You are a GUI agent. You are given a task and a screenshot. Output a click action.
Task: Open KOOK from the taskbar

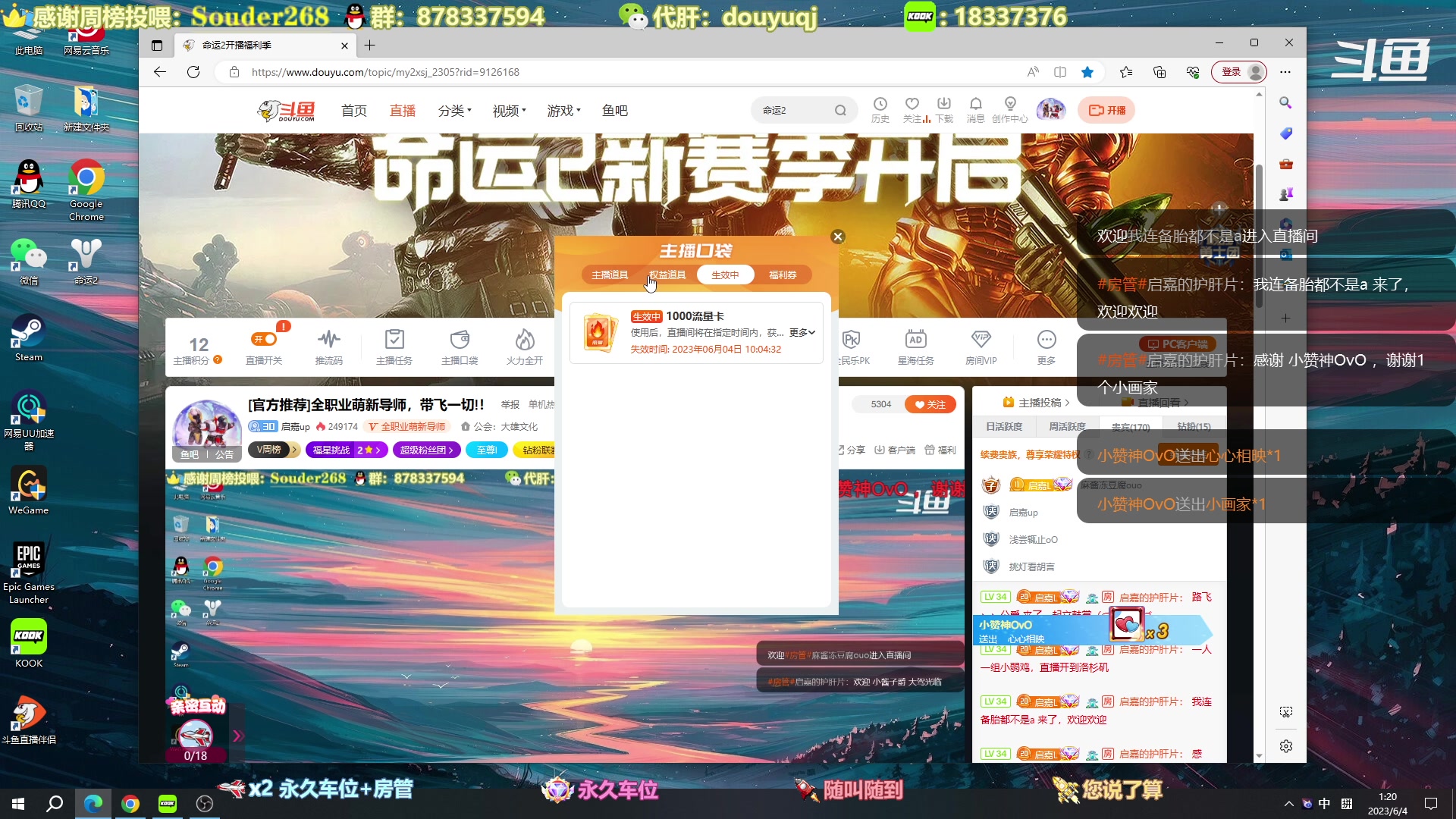point(168,804)
